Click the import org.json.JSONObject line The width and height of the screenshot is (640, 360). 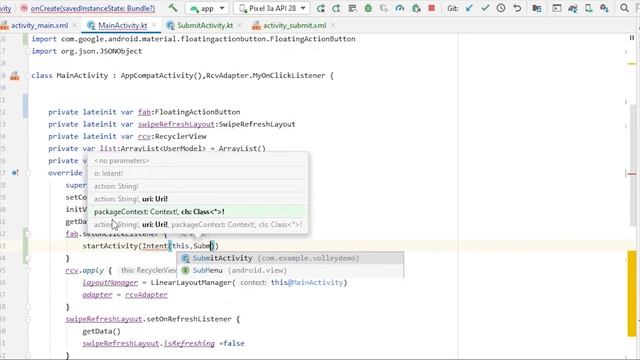point(87,51)
